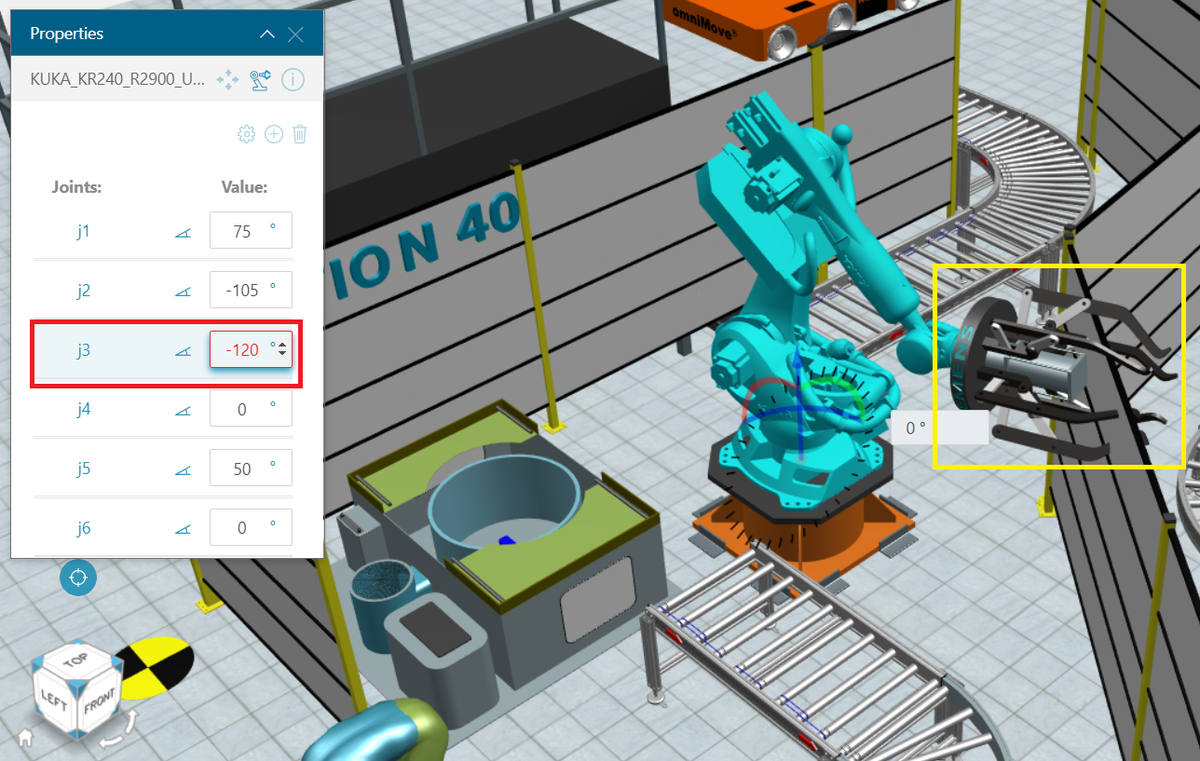Click the home icon beside the view cube

25,739
